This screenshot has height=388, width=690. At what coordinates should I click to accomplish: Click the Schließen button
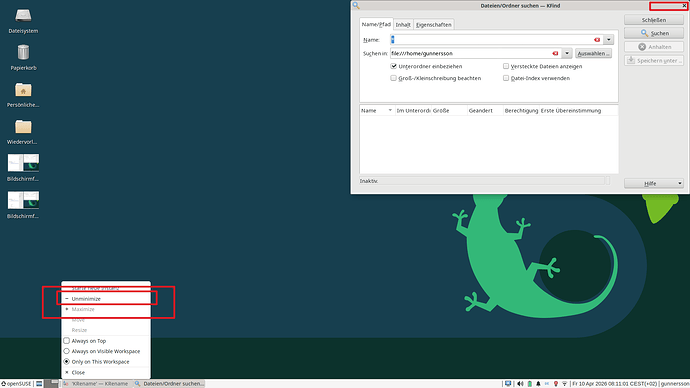point(653,20)
